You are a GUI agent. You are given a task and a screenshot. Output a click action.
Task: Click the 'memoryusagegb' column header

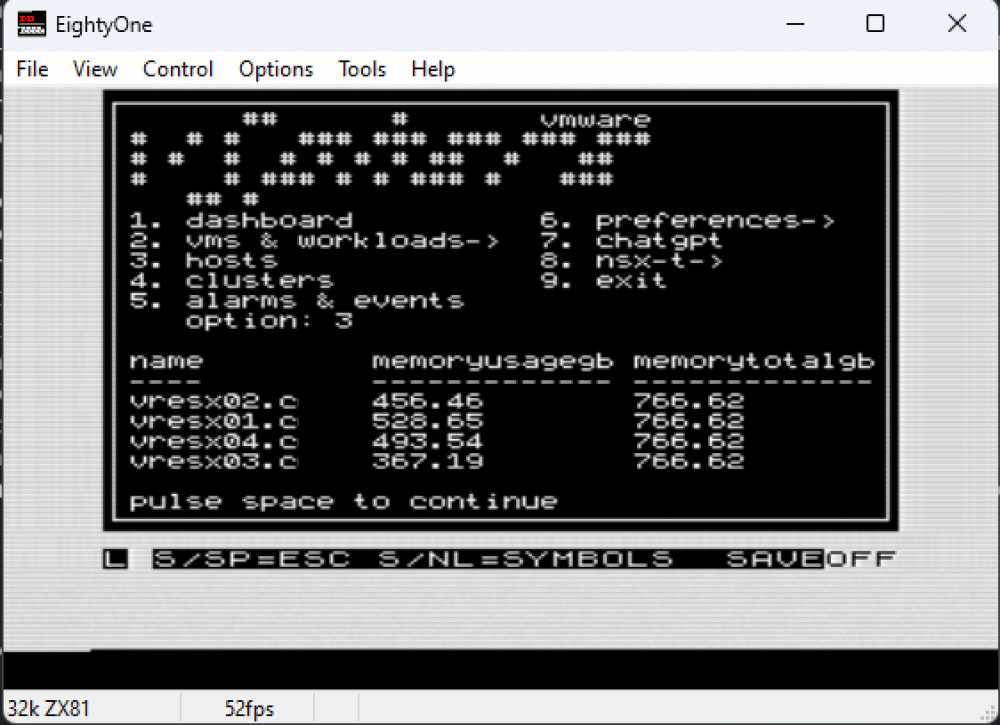[x=492, y=362]
